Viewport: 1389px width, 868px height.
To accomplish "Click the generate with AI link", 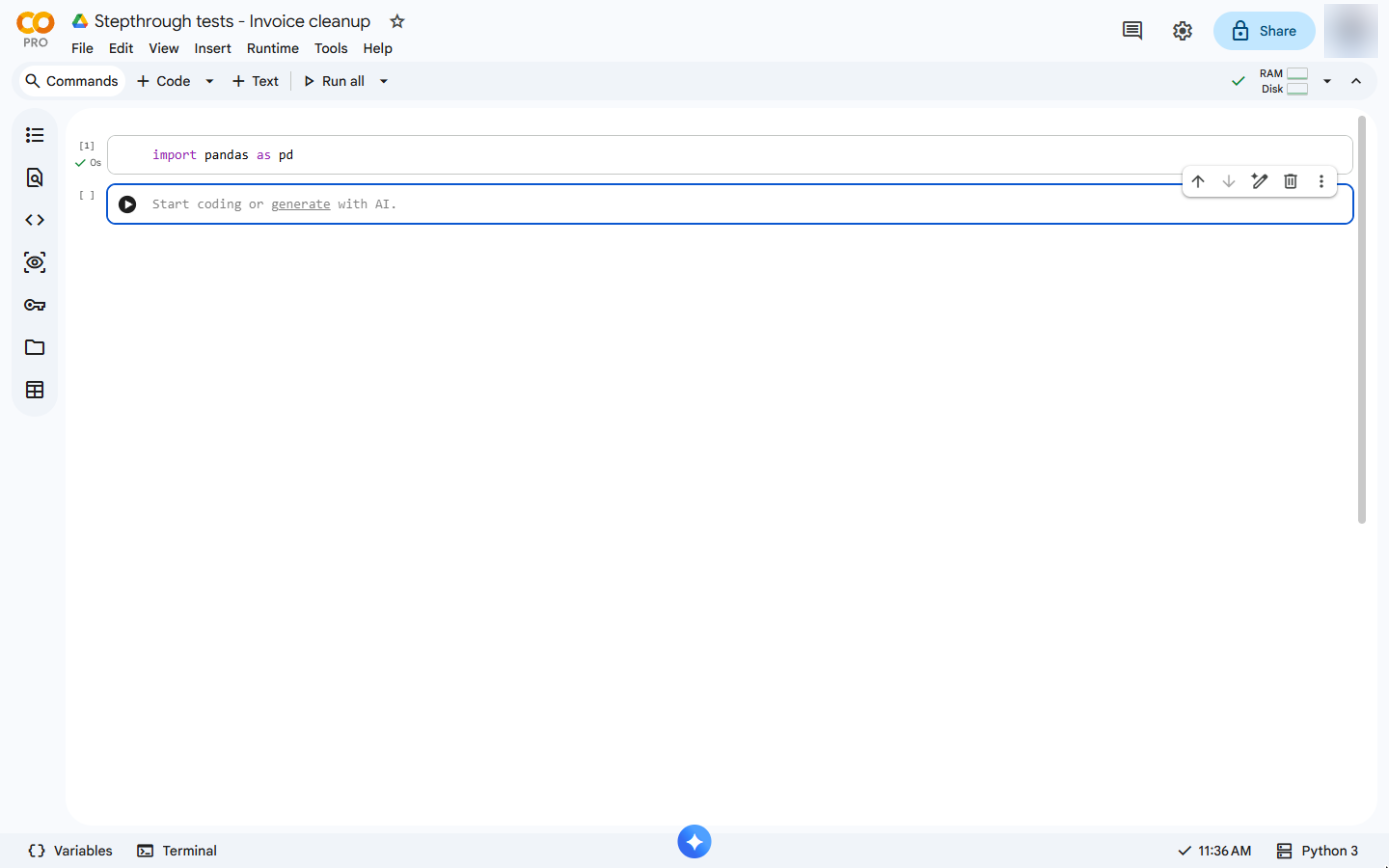I will [x=300, y=204].
